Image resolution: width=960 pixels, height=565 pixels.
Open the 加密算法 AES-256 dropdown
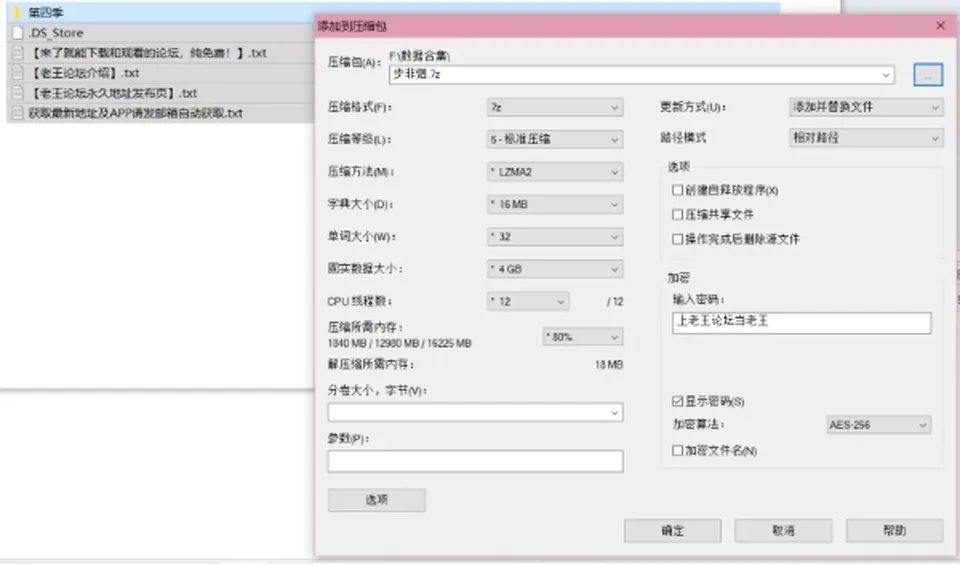tap(879, 425)
